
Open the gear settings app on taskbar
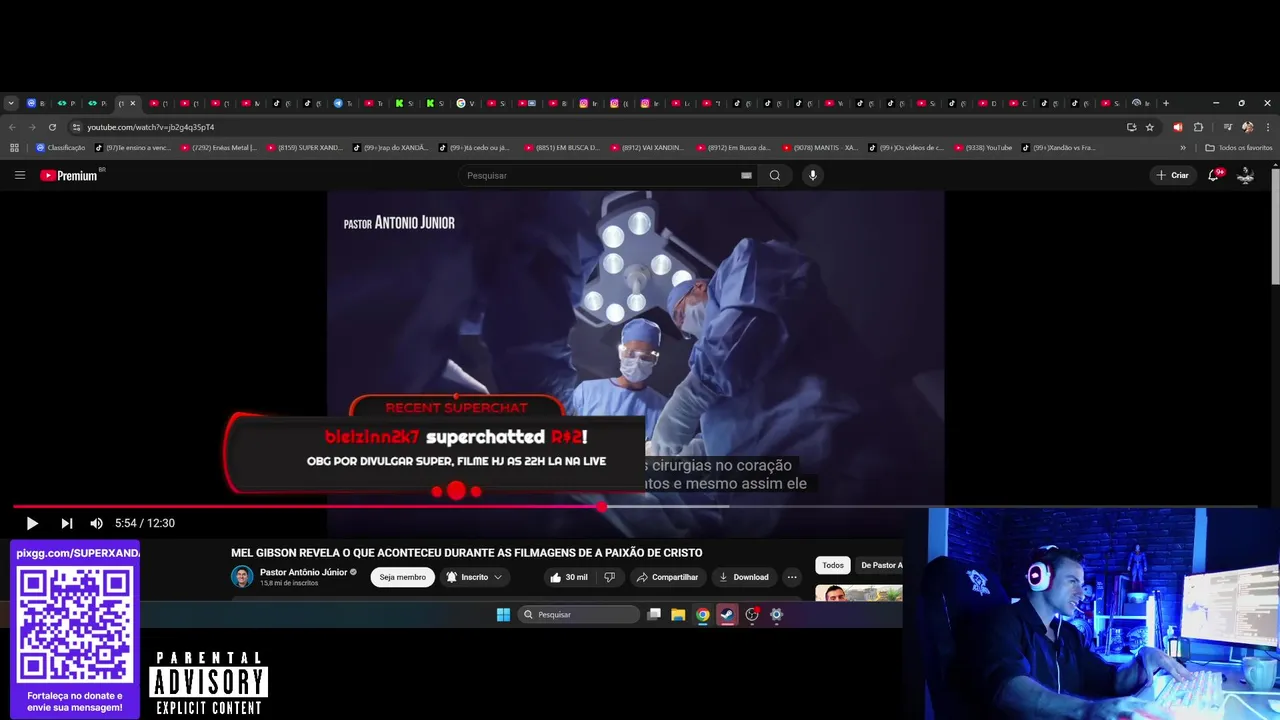pyautogui.click(x=776, y=615)
